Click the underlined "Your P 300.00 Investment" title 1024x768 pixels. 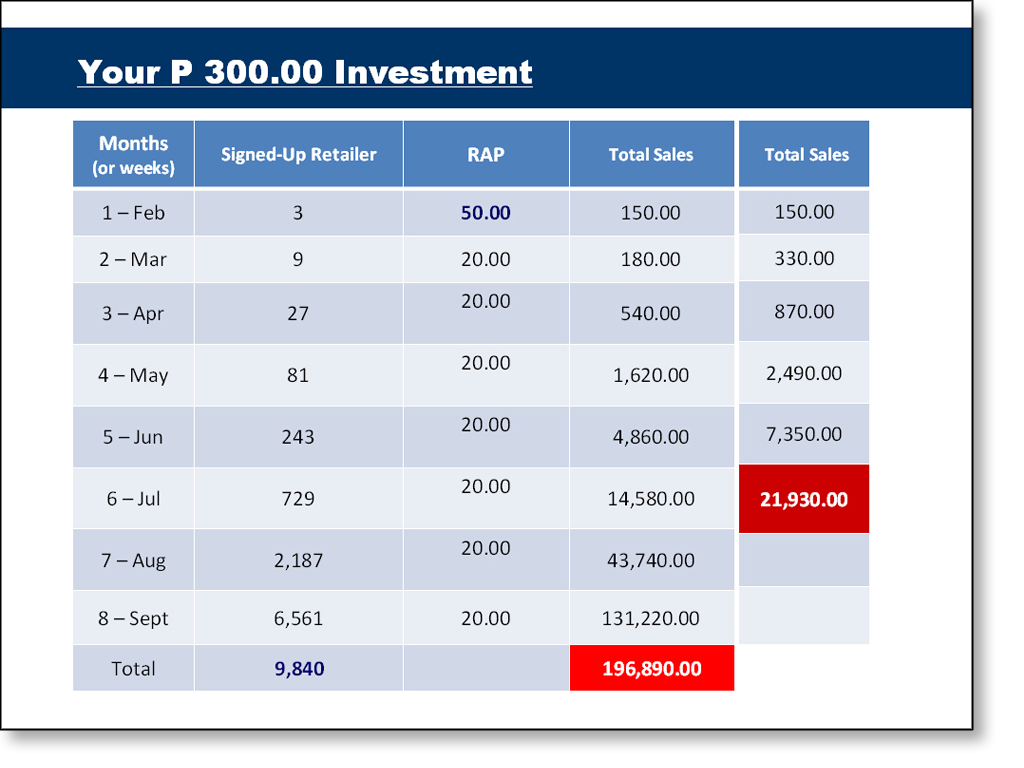(x=305, y=72)
